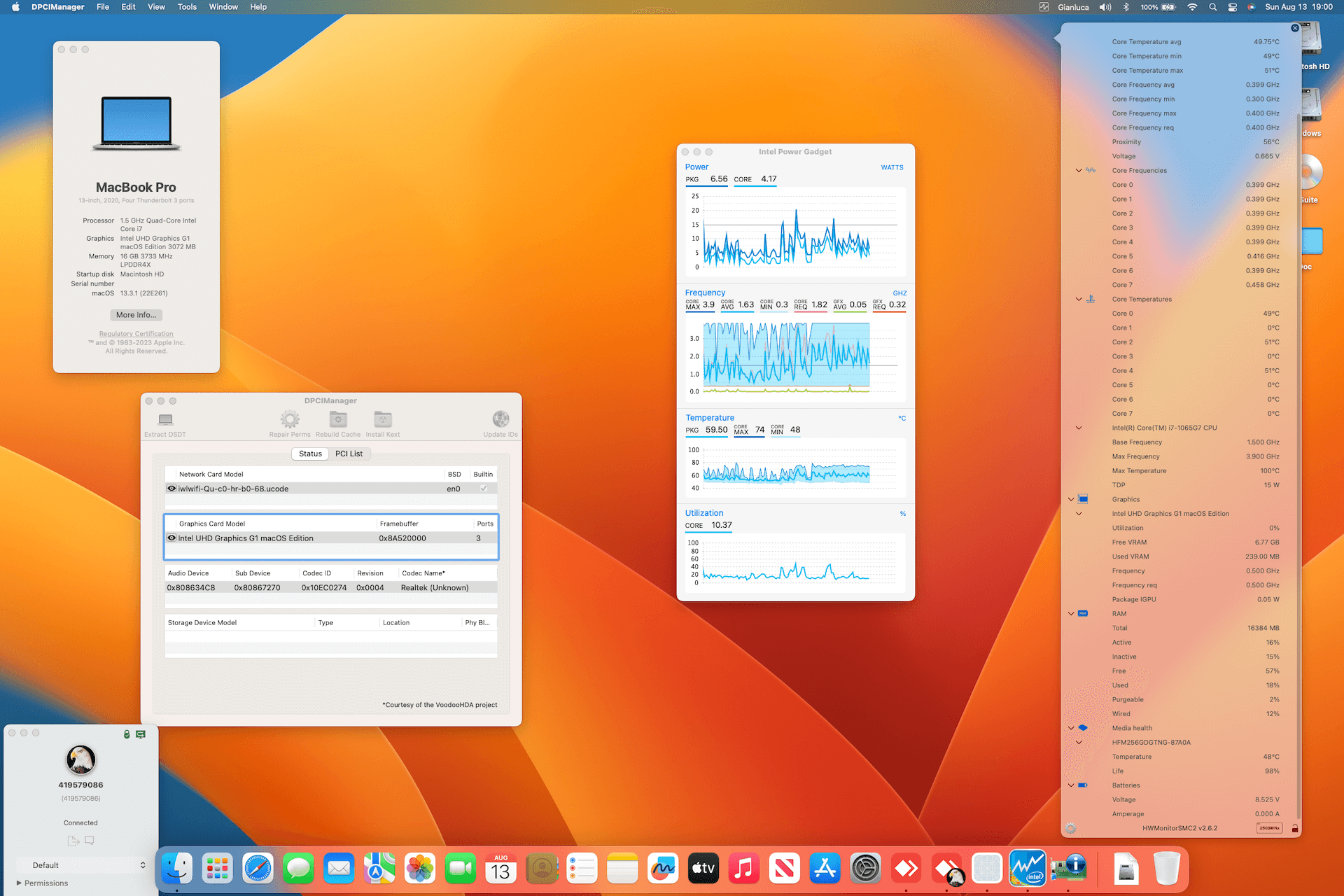The width and height of the screenshot is (1344, 896).
Task: Click the Repair Perms gear icon
Action: (x=290, y=420)
